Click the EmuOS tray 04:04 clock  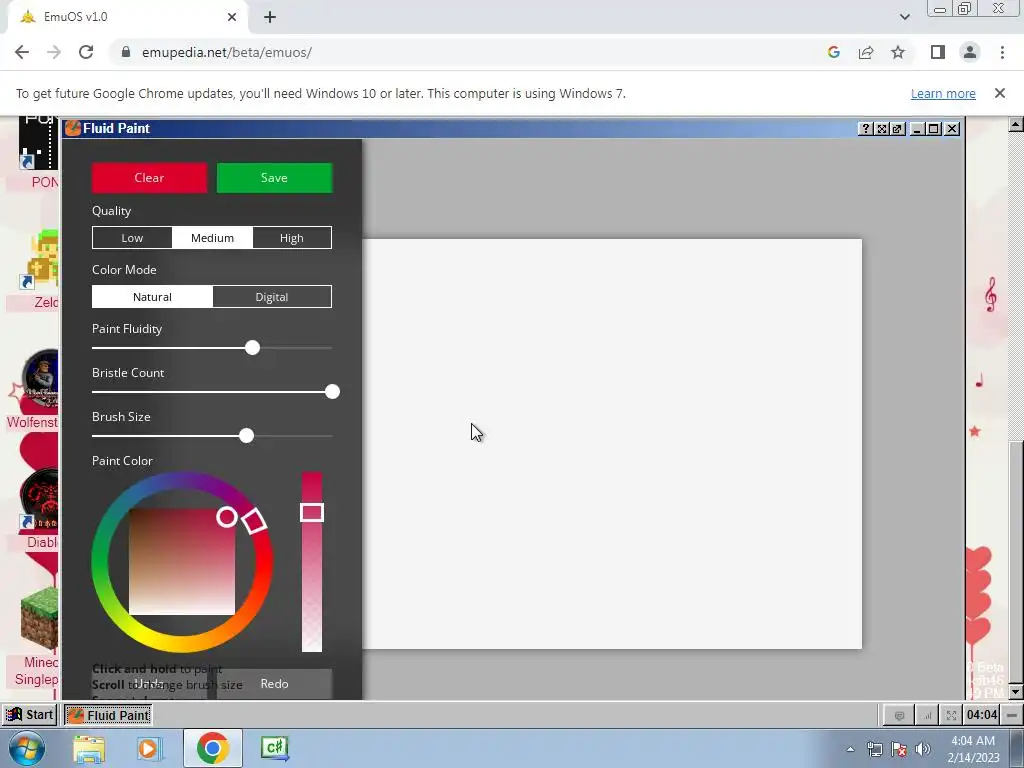pos(982,715)
